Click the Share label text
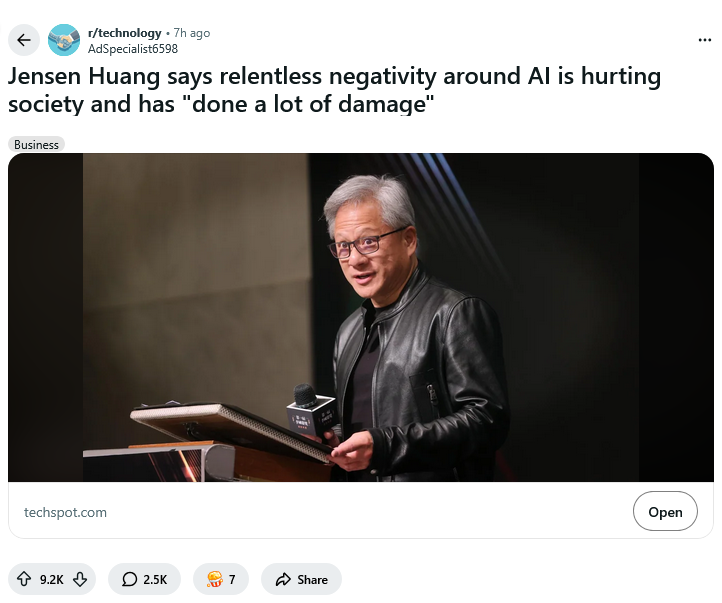The width and height of the screenshot is (722, 603). [x=312, y=580]
